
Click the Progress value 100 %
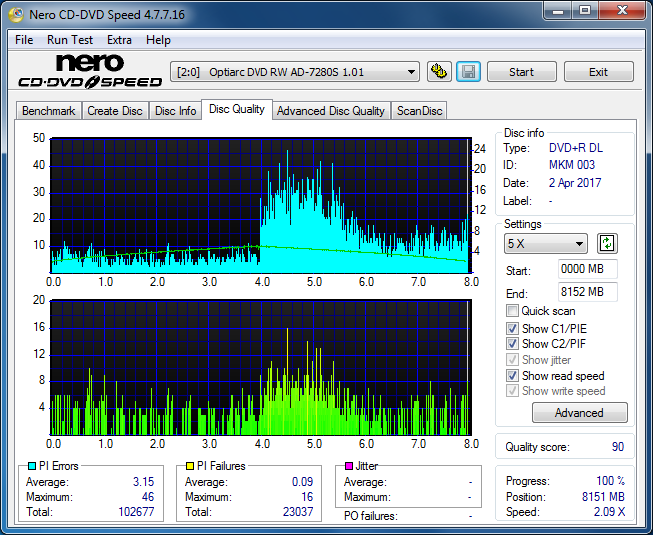610,481
